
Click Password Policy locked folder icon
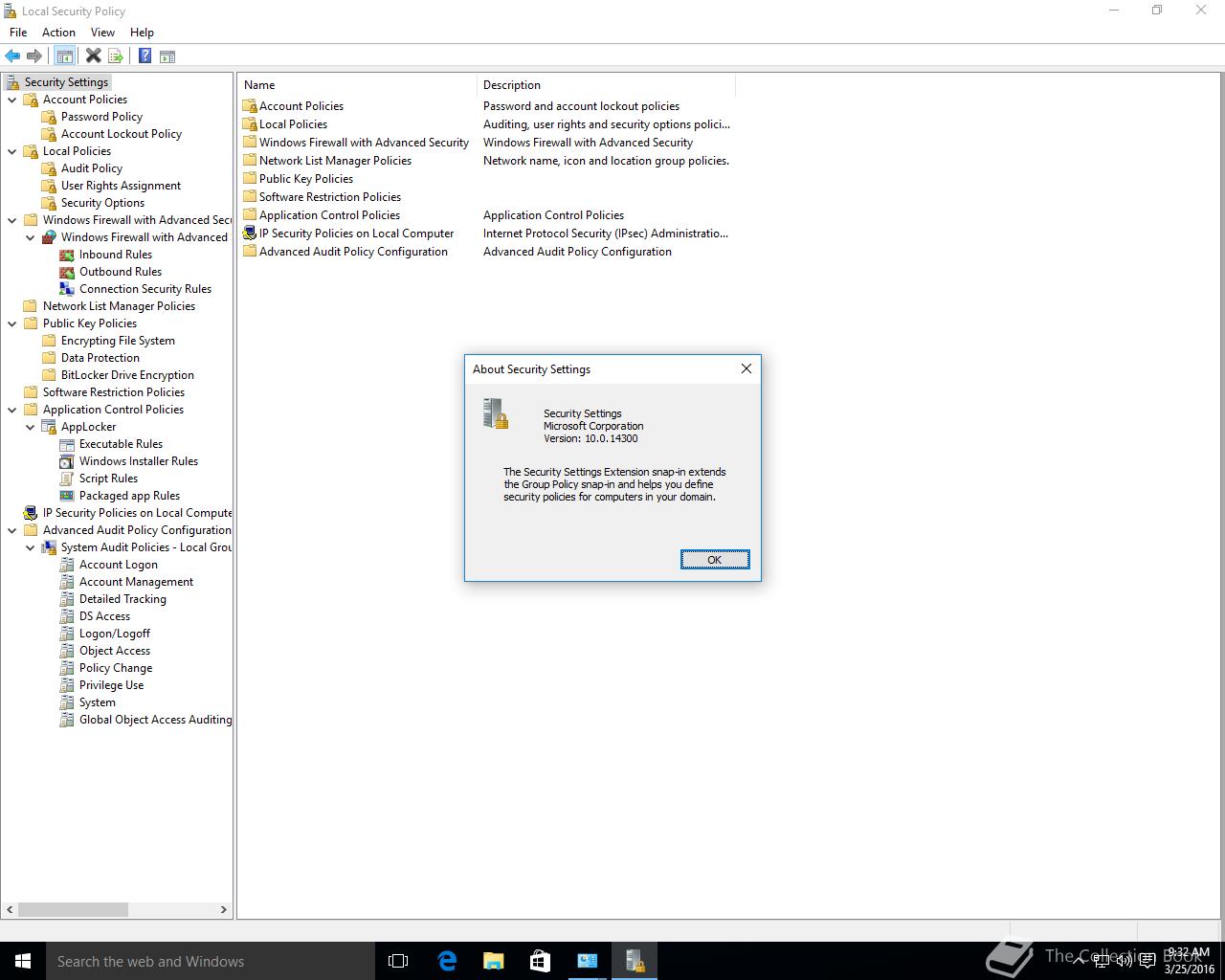click(x=49, y=117)
